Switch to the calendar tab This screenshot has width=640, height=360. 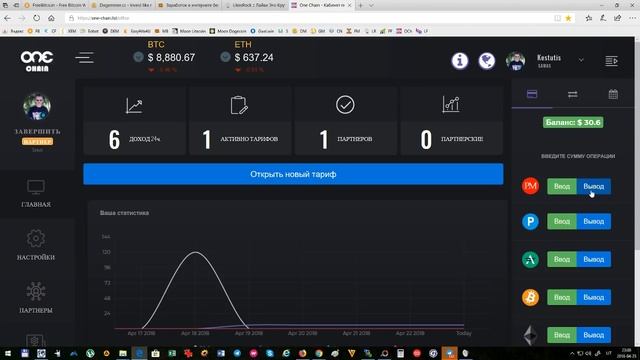613,94
